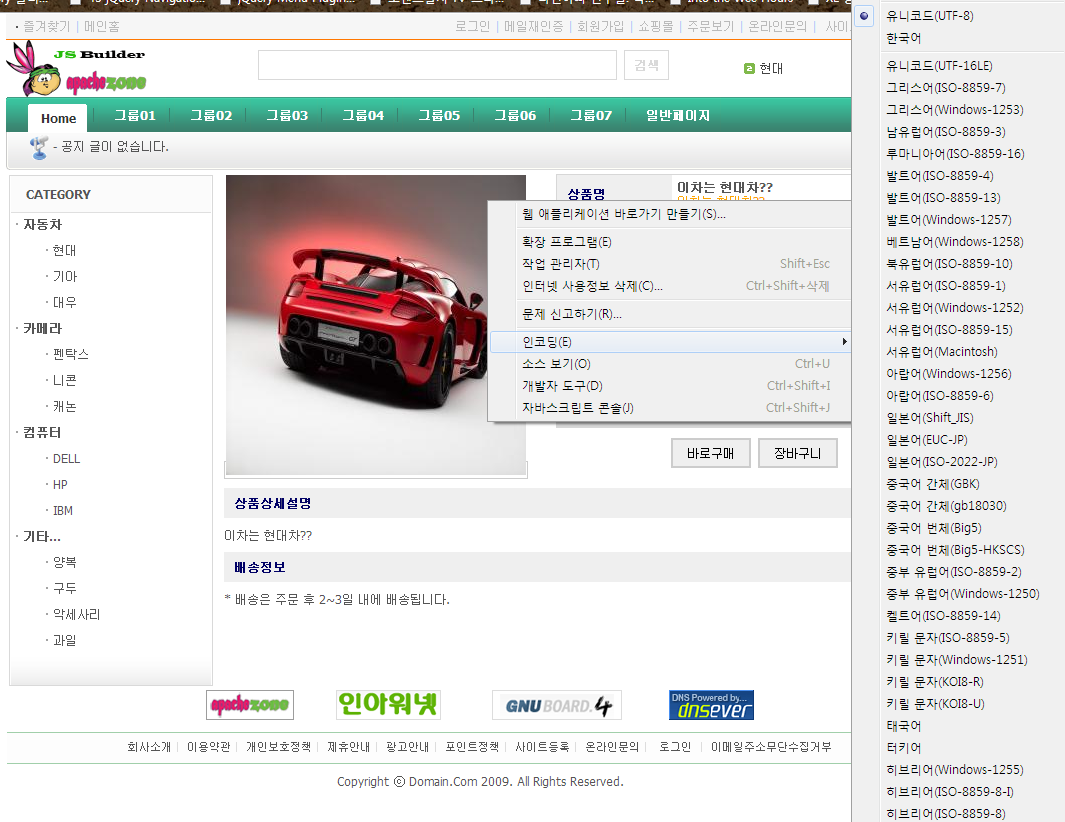Select 유니코드(UTF-8) encoding option
This screenshot has height=822, width=1065.
pos(929,16)
